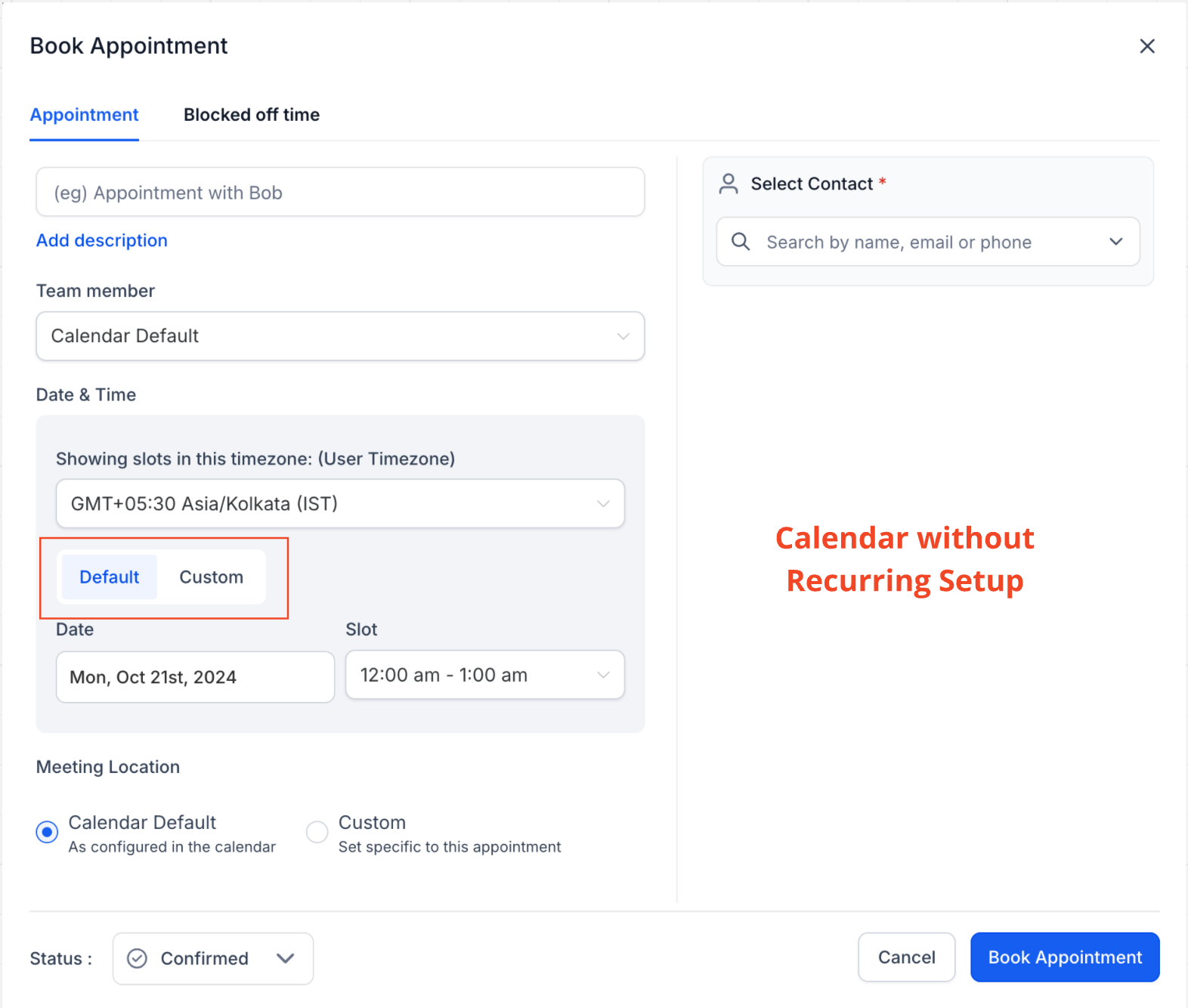Click the Add description link
The image size is (1188, 1008).
(x=102, y=240)
